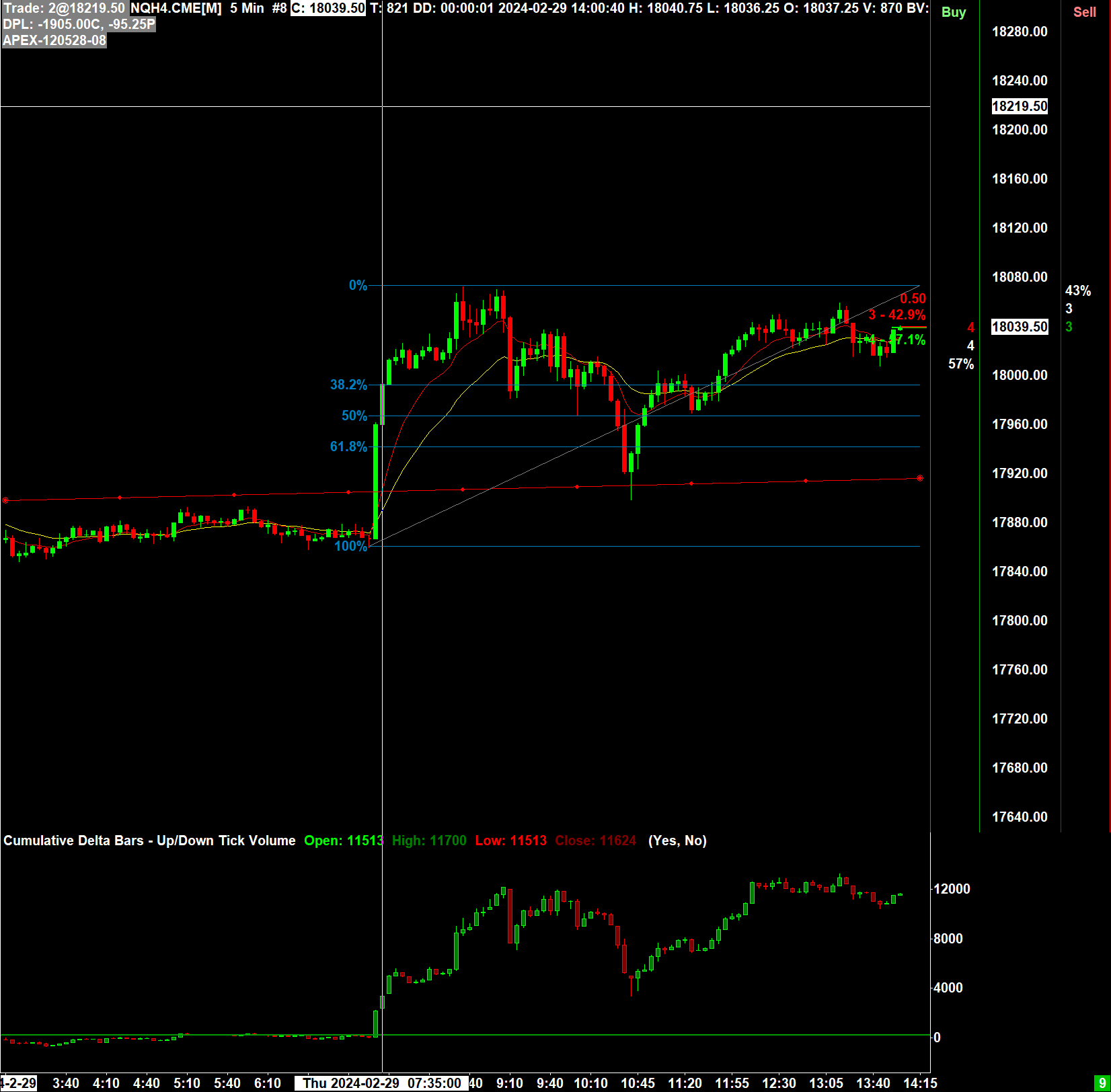Click the highlighted "Thu 2024-02-29 07:35:00" time label
The image size is (1111, 1092).
coord(381,1083)
